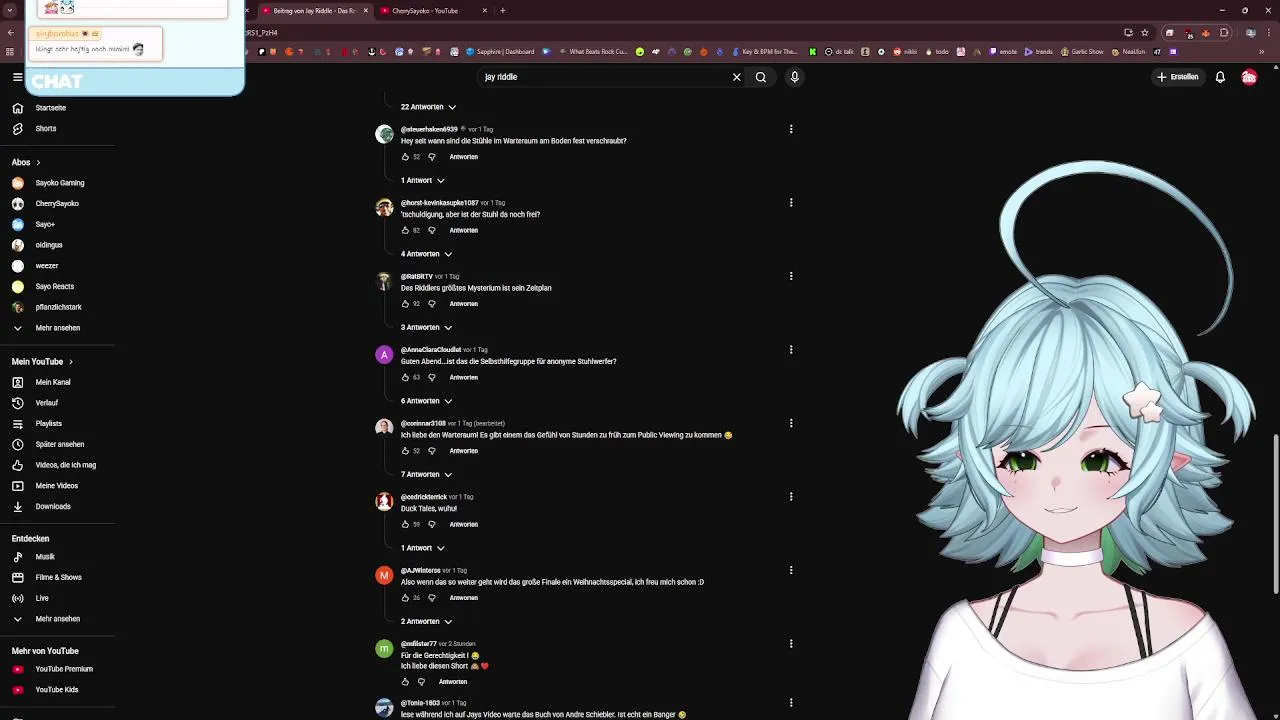The image size is (1280, 720).
Task: Like the @RatBitTV comment
Action: click(405, 304)
